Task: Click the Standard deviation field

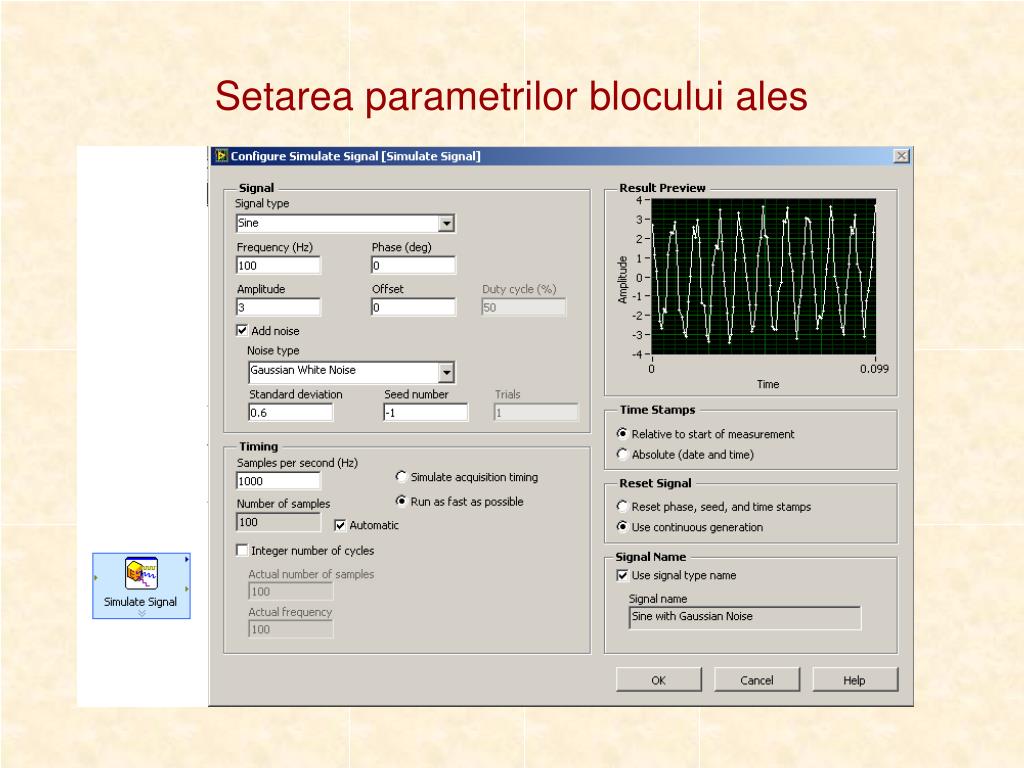Action: pyautogui.click(x=291, y=413)
